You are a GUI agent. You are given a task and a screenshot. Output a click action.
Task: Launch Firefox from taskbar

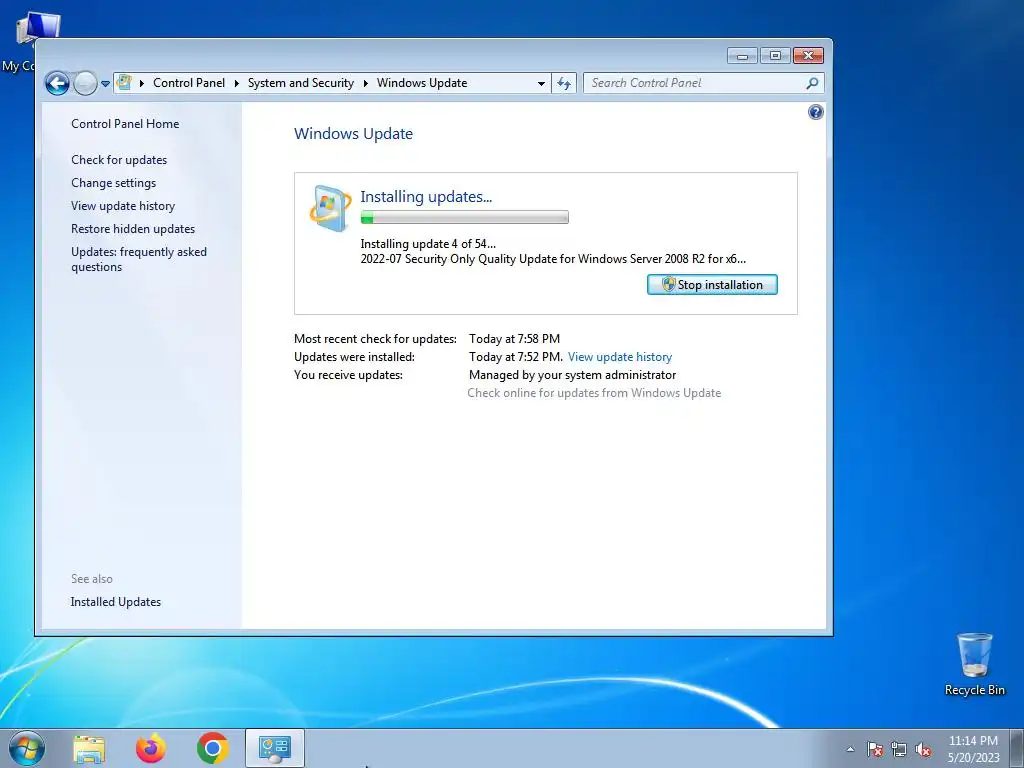click(x=151, y=748)
